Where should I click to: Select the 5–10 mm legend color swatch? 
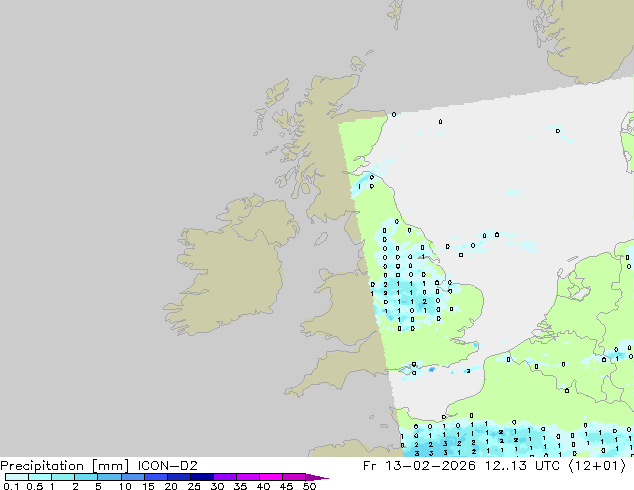[109, 477]
